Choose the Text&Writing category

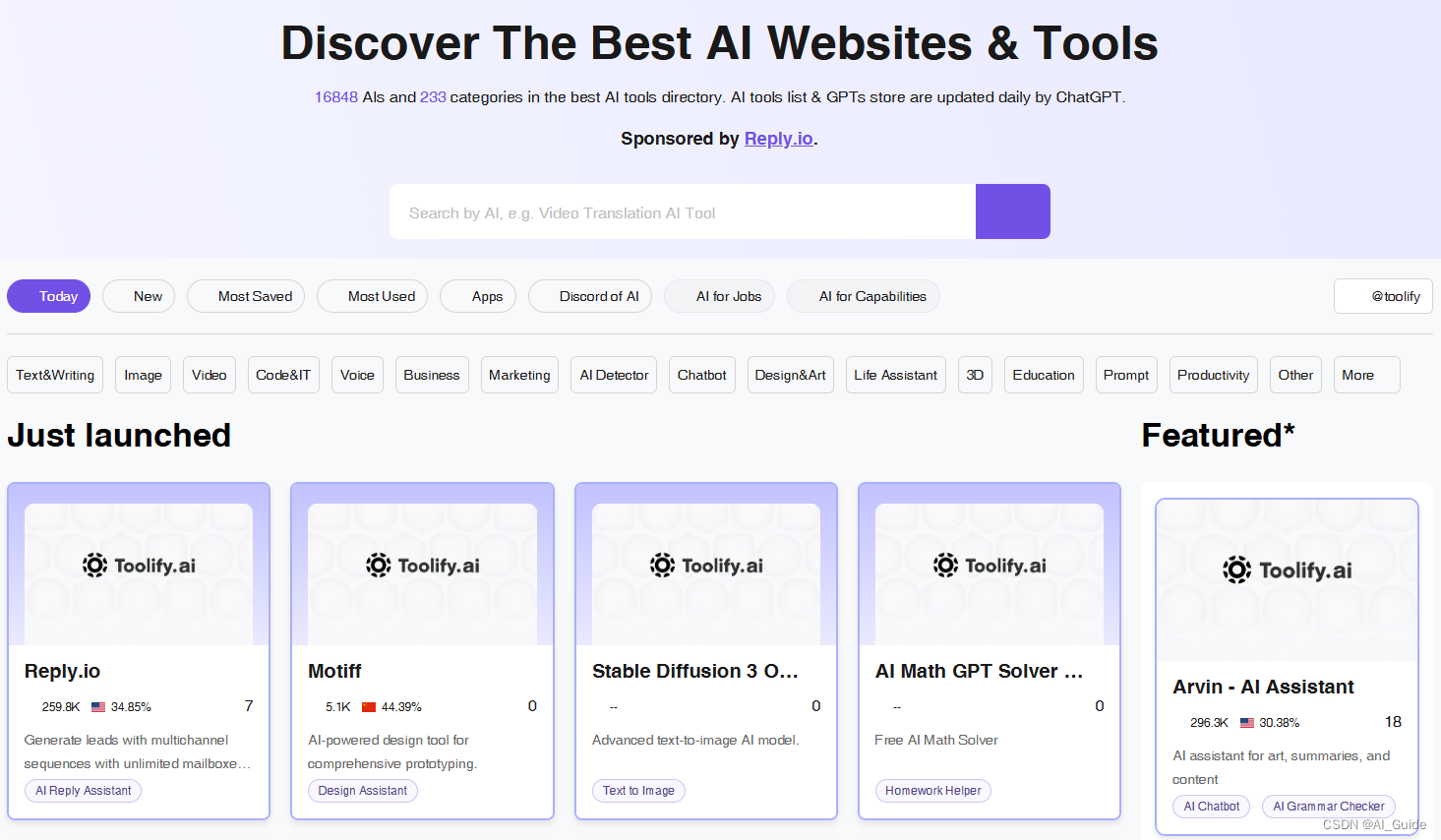pyautogui.click(x=55, y=375)
